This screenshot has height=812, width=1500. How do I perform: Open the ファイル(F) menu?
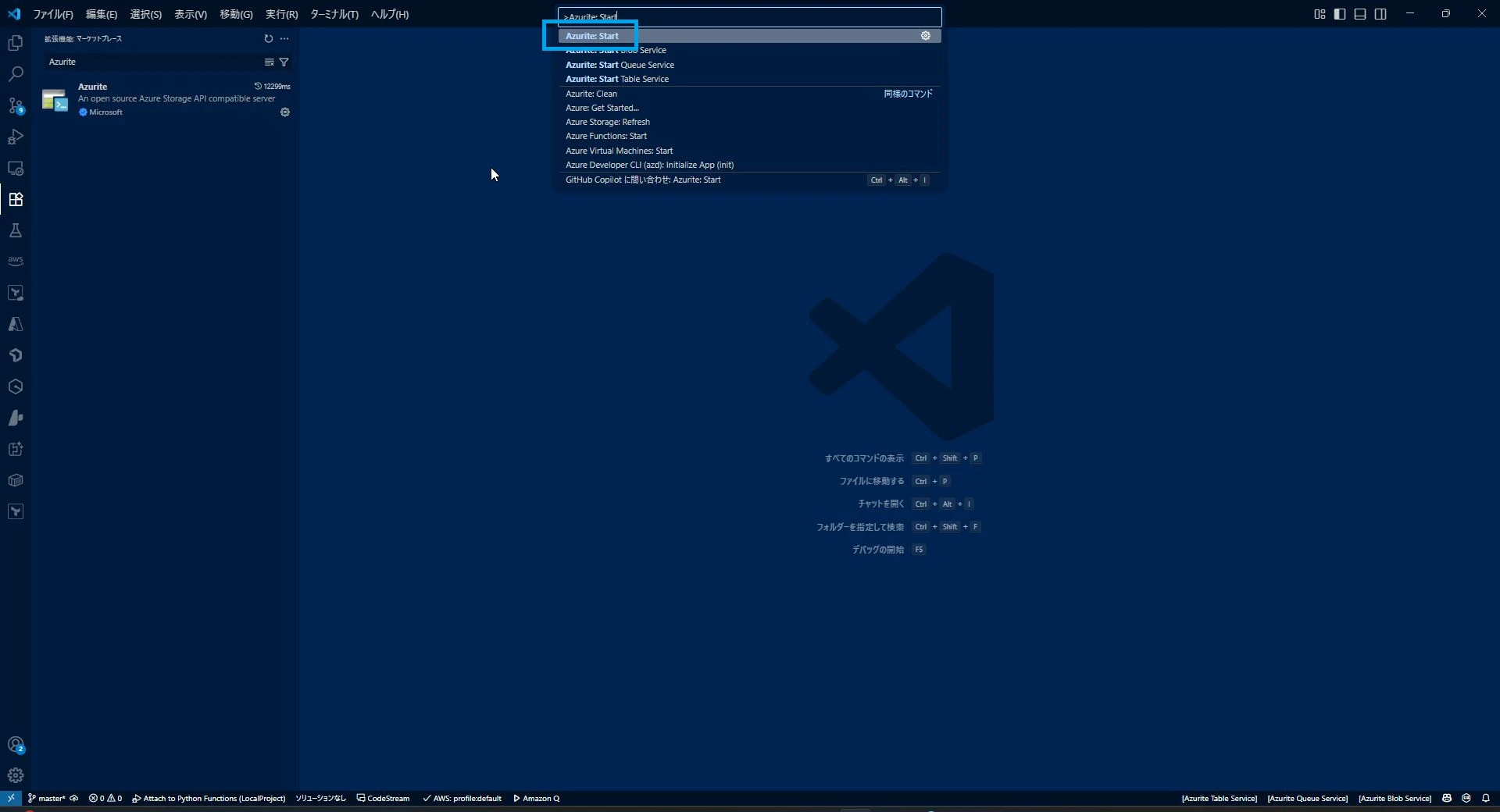coord(53,14)
